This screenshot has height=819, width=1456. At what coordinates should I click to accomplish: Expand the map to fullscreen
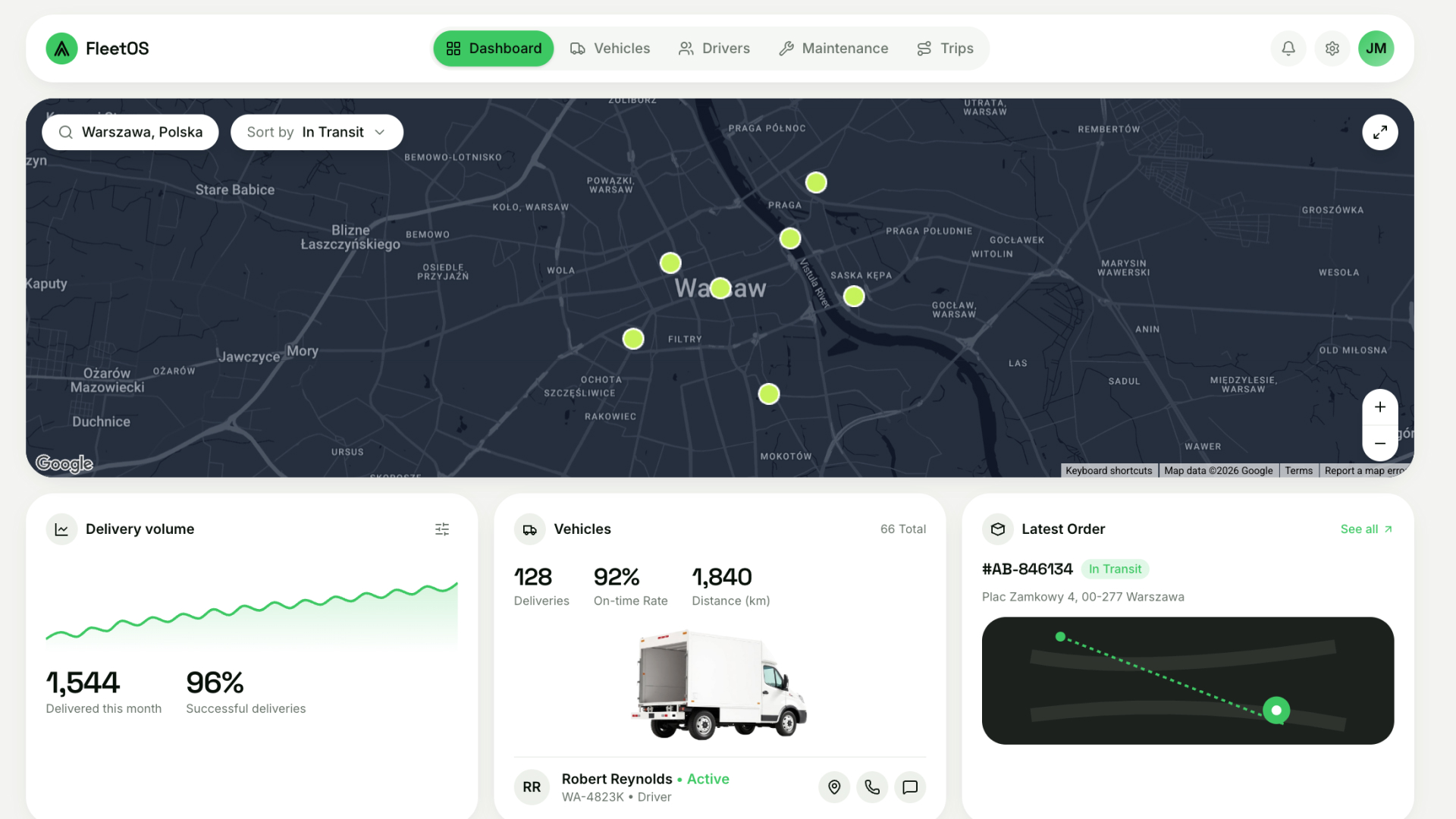[x=1380, y=132]
